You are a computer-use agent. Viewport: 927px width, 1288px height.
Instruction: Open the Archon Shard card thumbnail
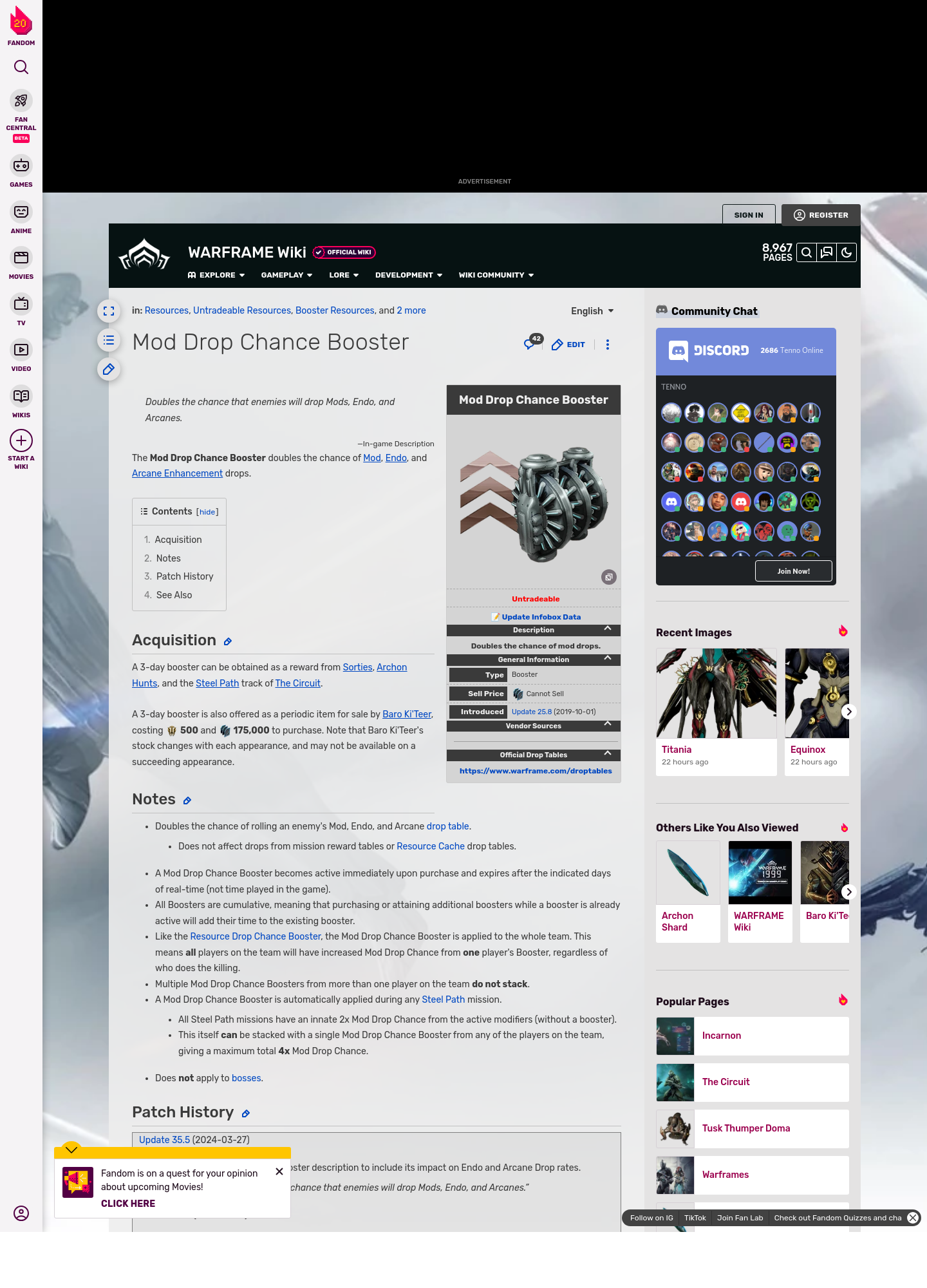coord(688,873)
